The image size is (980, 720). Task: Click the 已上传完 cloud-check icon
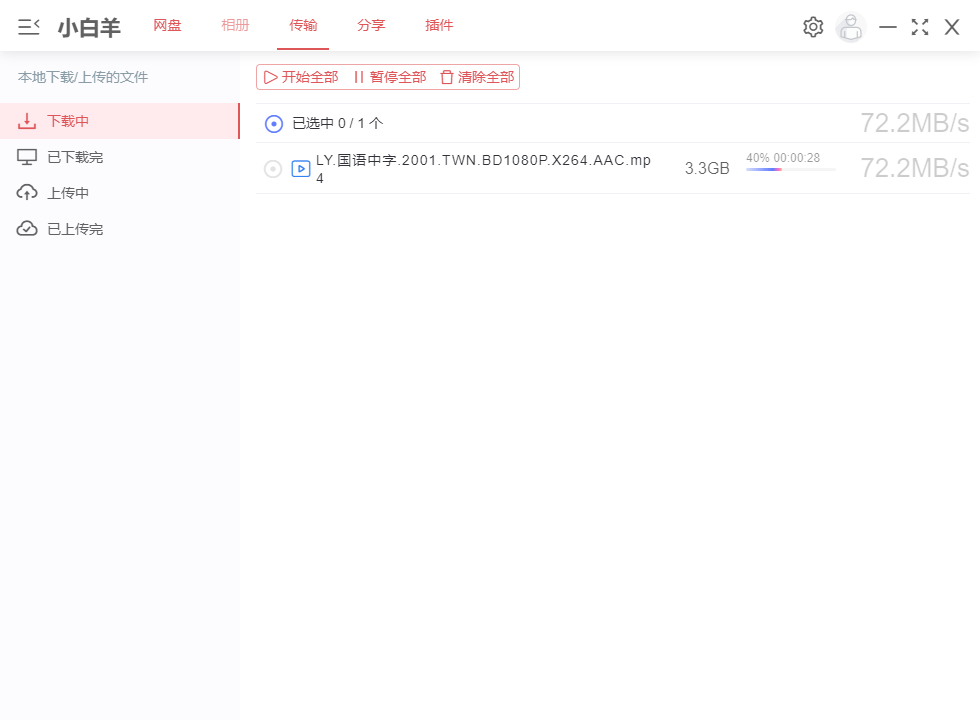pos(25,228)
